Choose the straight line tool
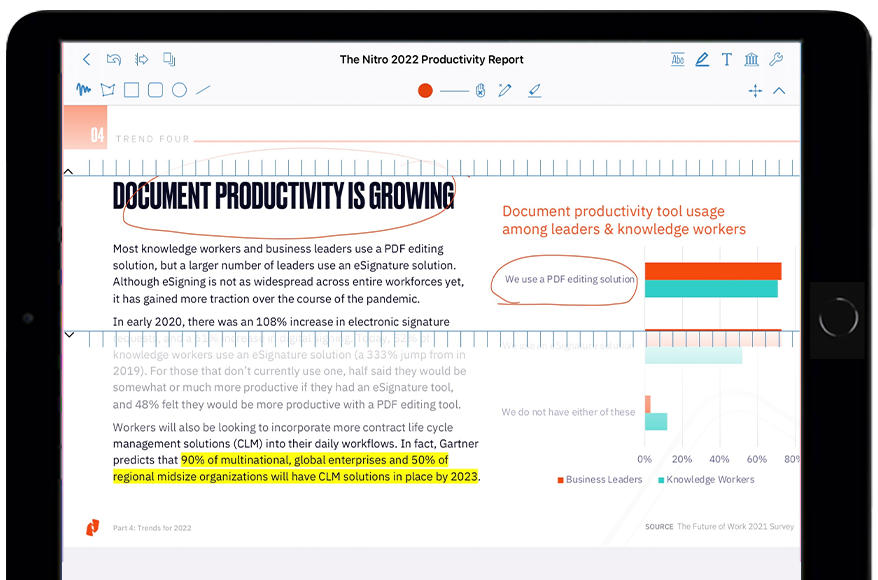Image resolution: width=878 pixels, height=580 pixels. 203,90
